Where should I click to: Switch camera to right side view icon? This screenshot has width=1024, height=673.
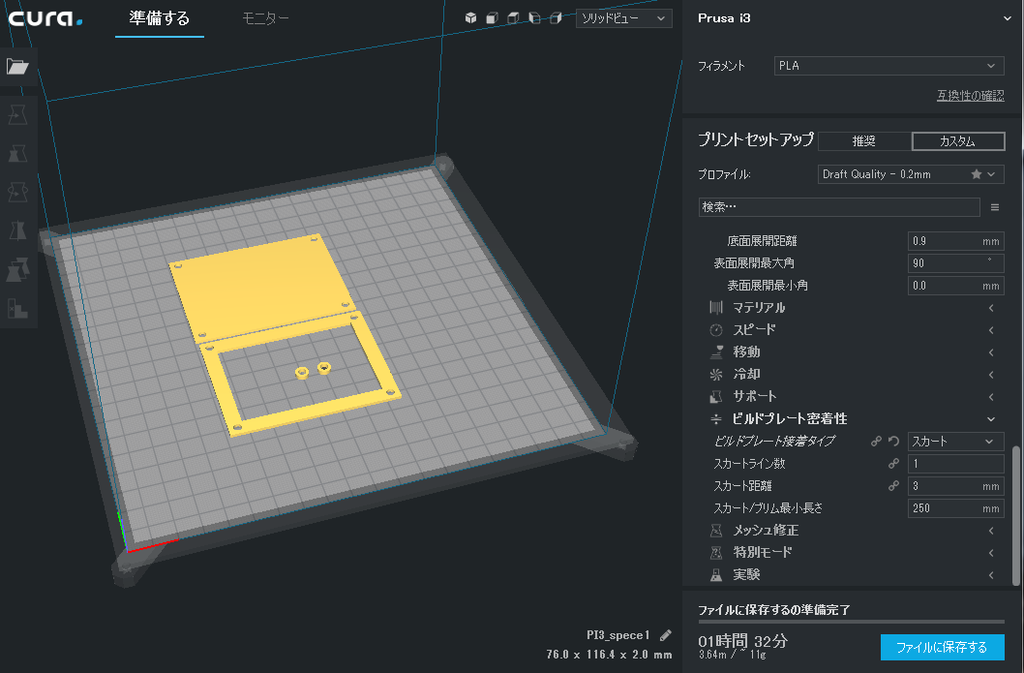556,18
